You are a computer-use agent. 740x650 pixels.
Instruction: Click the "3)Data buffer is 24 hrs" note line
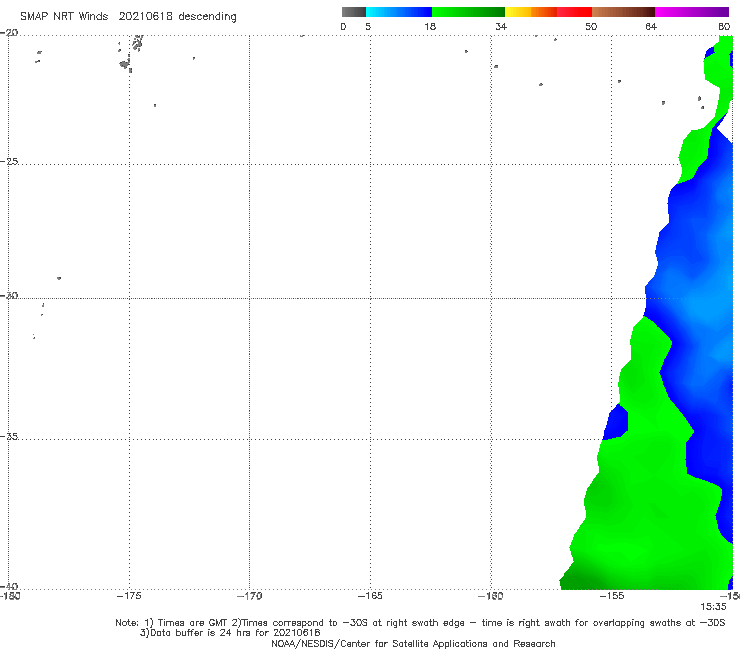click(230, 633)
